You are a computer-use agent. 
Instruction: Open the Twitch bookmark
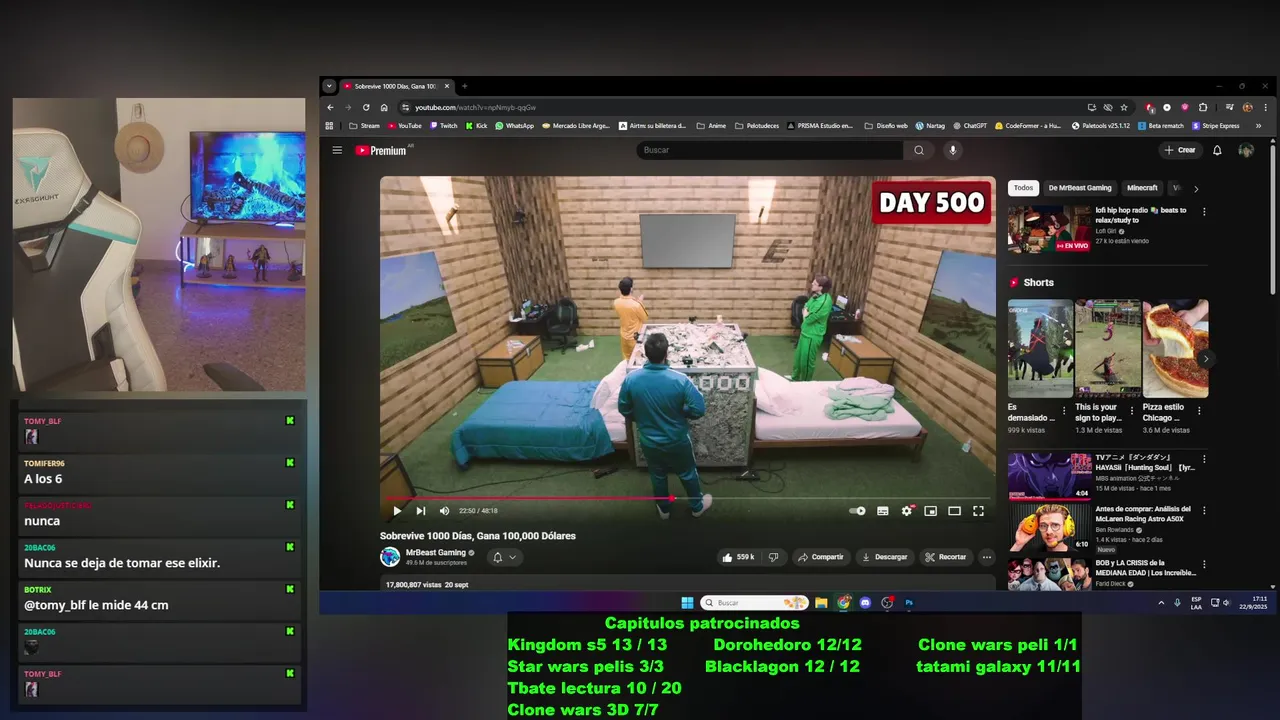pos(443,126)
